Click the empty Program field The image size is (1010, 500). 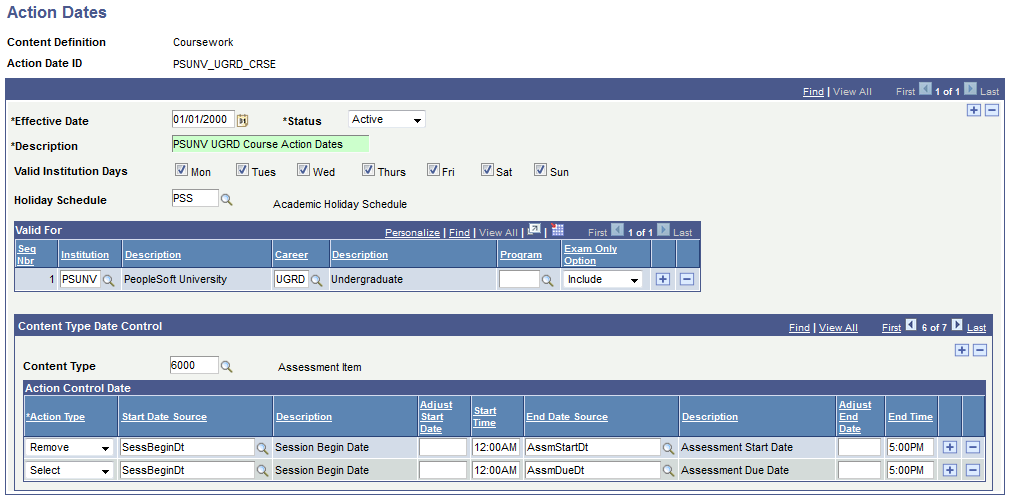click(519, 280)
